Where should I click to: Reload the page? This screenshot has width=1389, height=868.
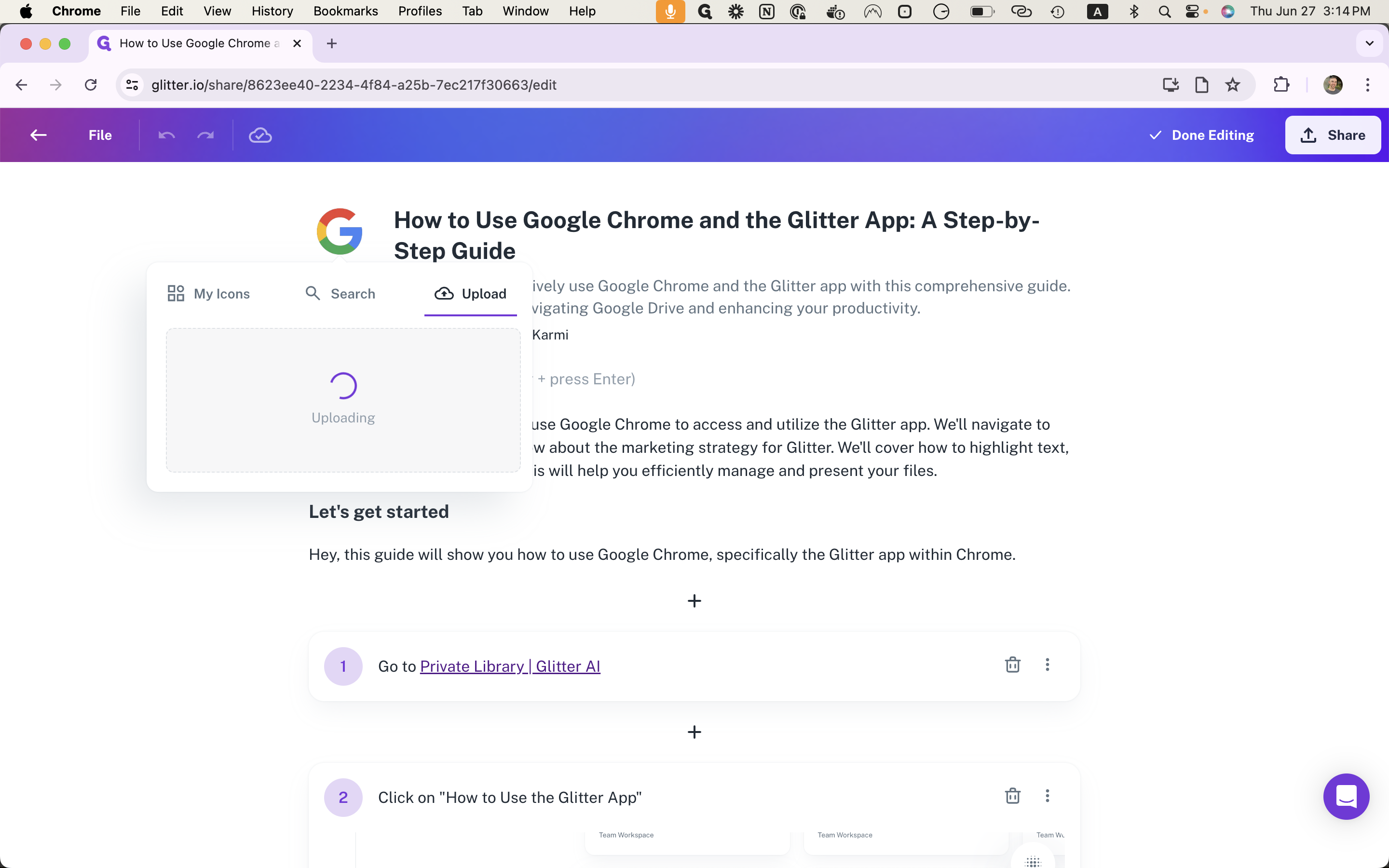click(x=91, y=85)
